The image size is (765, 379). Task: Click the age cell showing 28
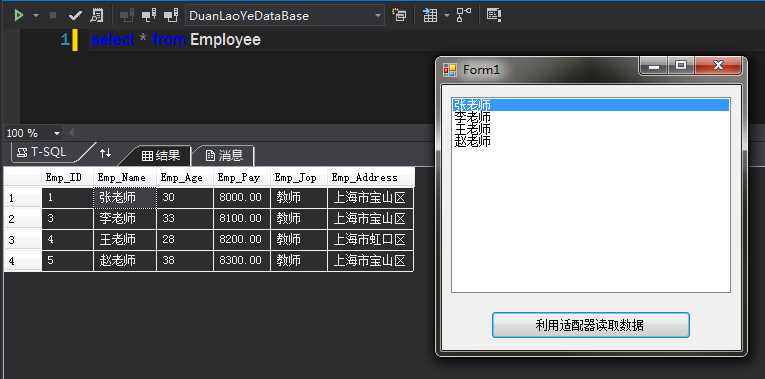tap(185, 240)
